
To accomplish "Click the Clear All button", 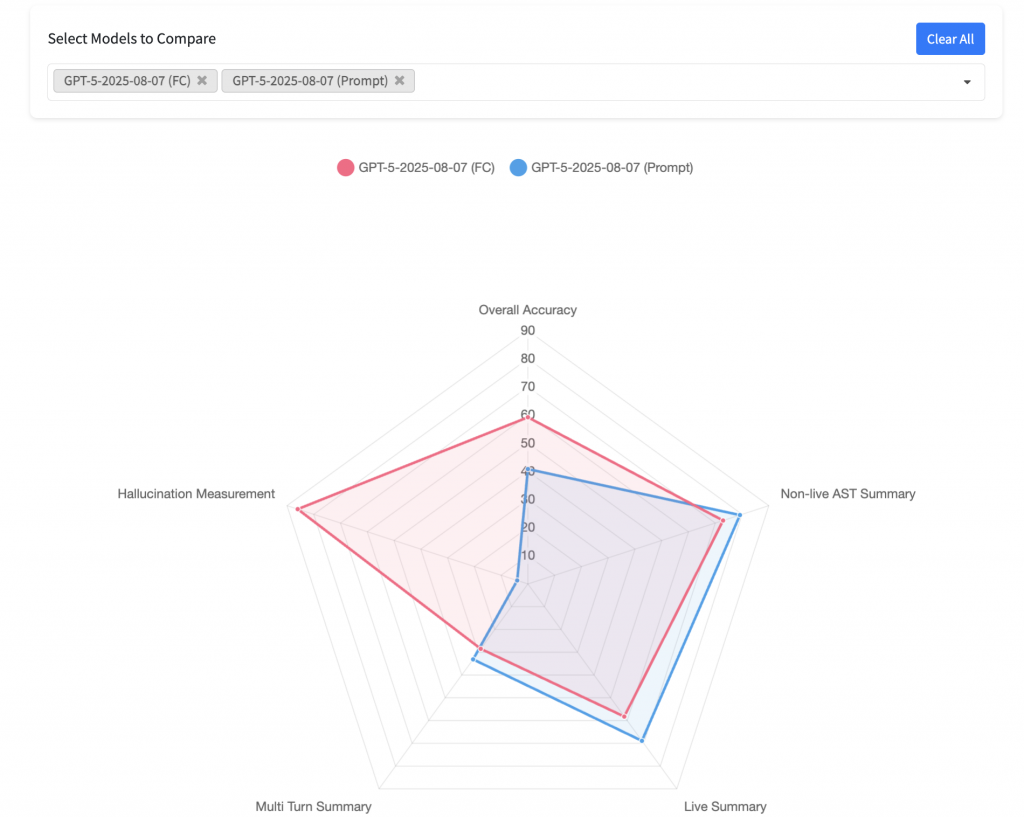I will pyautogui.click(x=950, y=39).
